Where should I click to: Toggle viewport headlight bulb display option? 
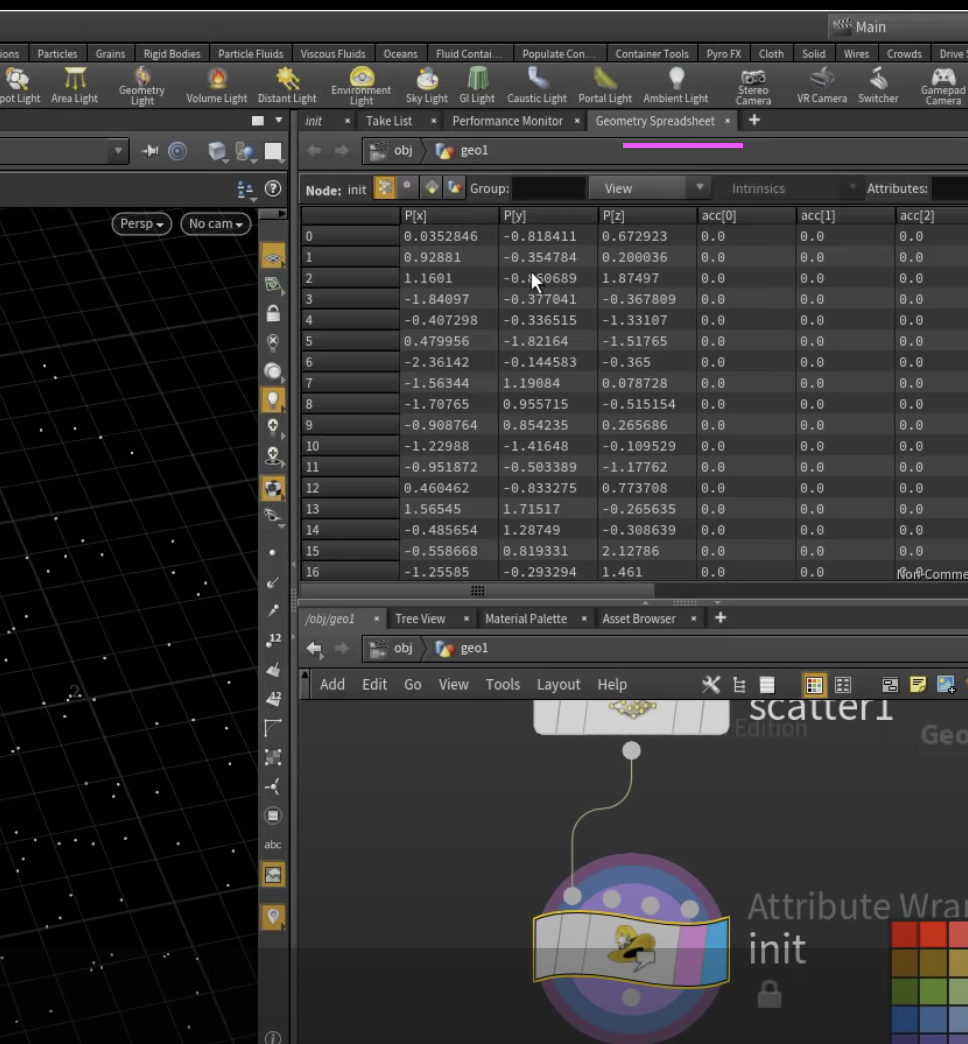click(x=273, y=400)
